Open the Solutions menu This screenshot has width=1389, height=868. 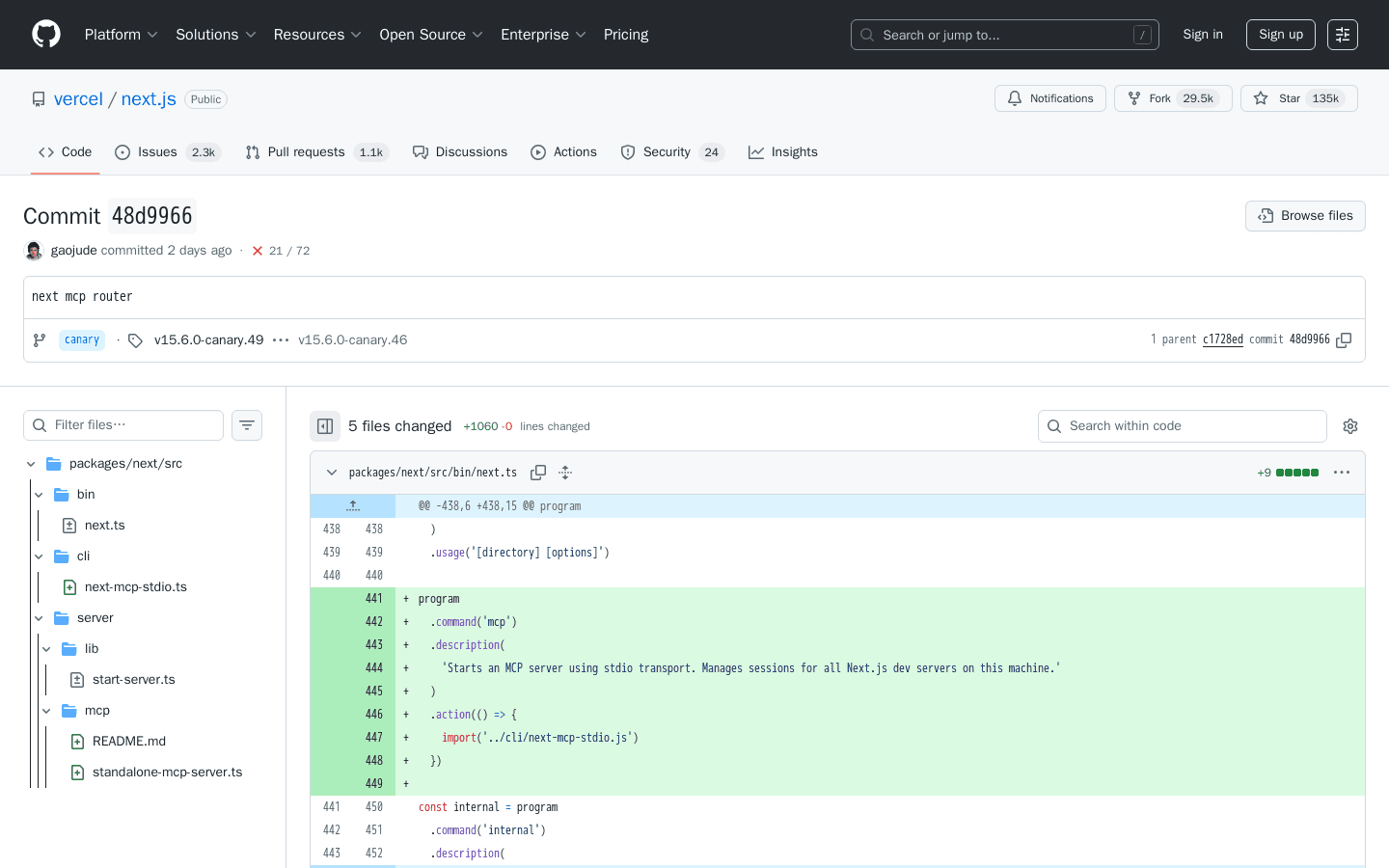(x=216, y=35)
